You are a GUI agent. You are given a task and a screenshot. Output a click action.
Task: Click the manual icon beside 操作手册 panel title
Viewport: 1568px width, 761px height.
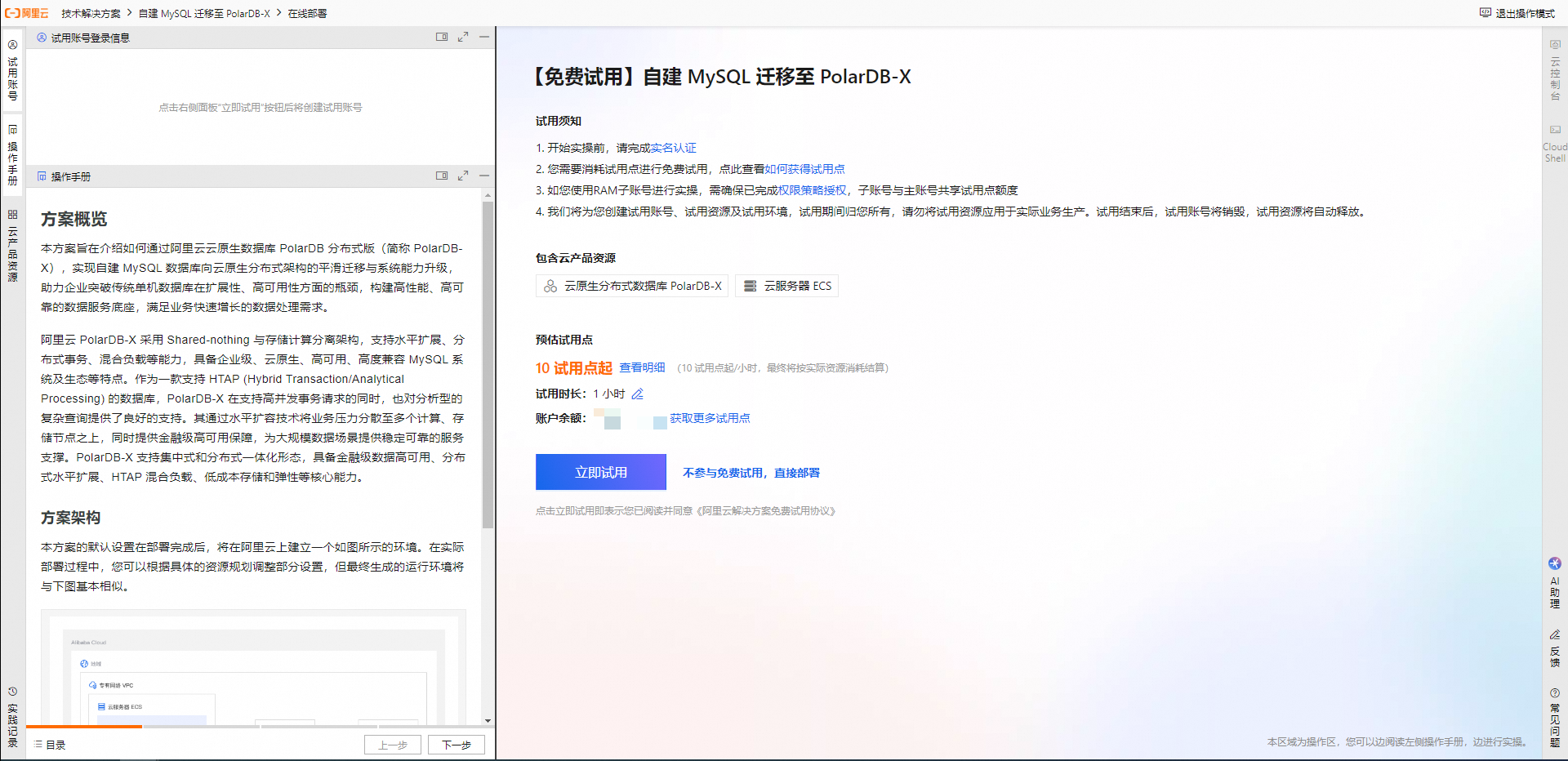[x=42, y=176]
